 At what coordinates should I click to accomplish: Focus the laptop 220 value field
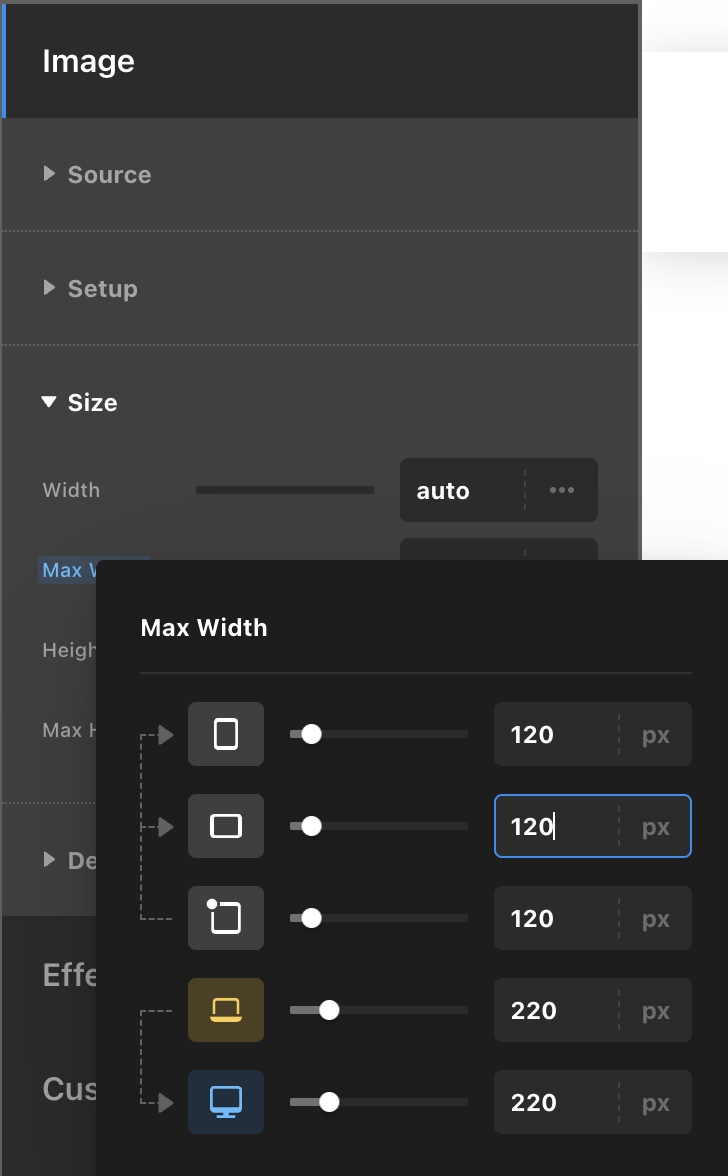point(553,1010)
